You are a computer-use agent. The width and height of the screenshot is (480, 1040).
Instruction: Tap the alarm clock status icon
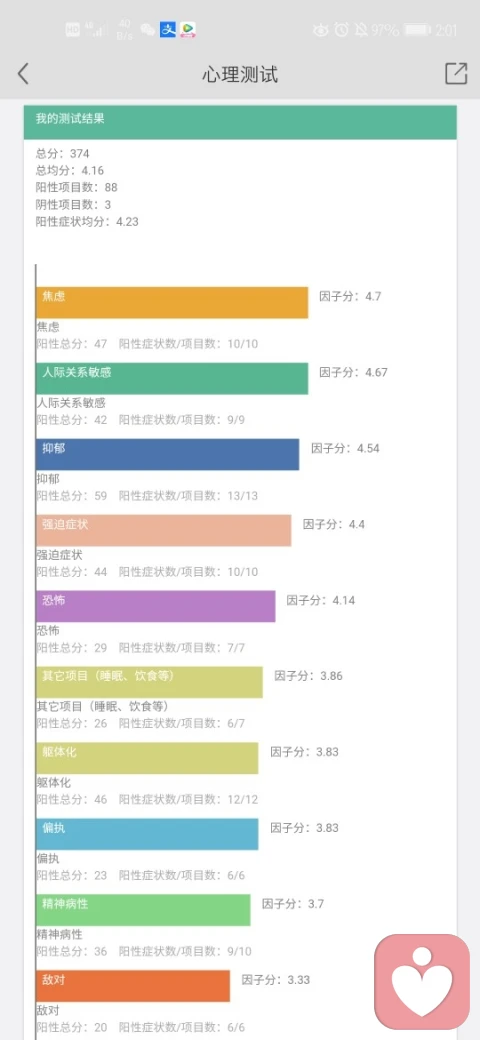coord(341,30)
